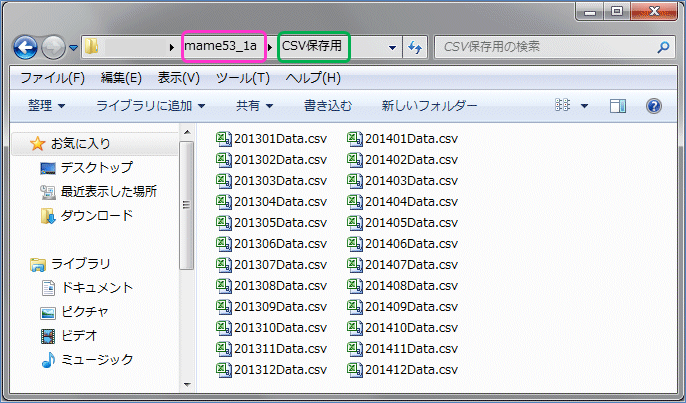Select icon of 201401Data.csv
The image size is (686, 403).
click(x=355, y=139)
